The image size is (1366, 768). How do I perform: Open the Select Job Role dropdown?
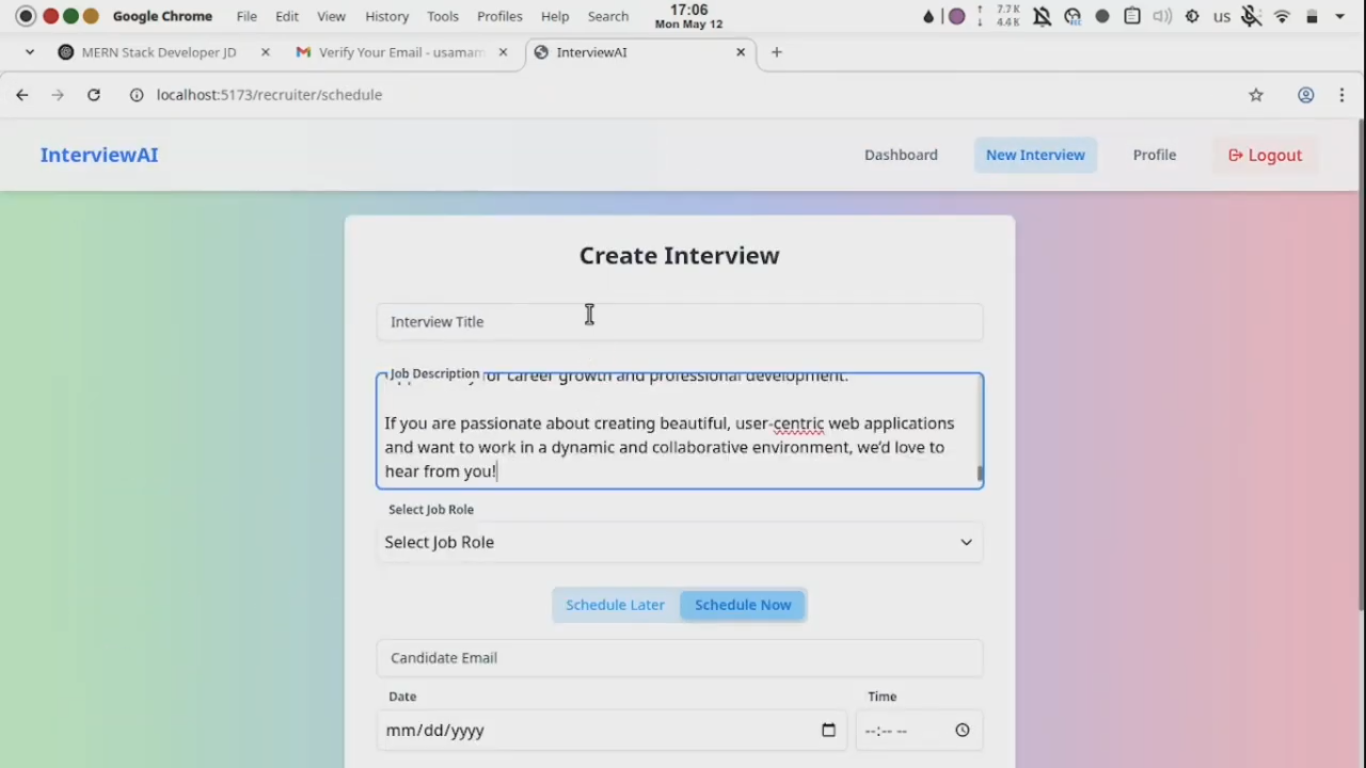[x=679, y=542]
